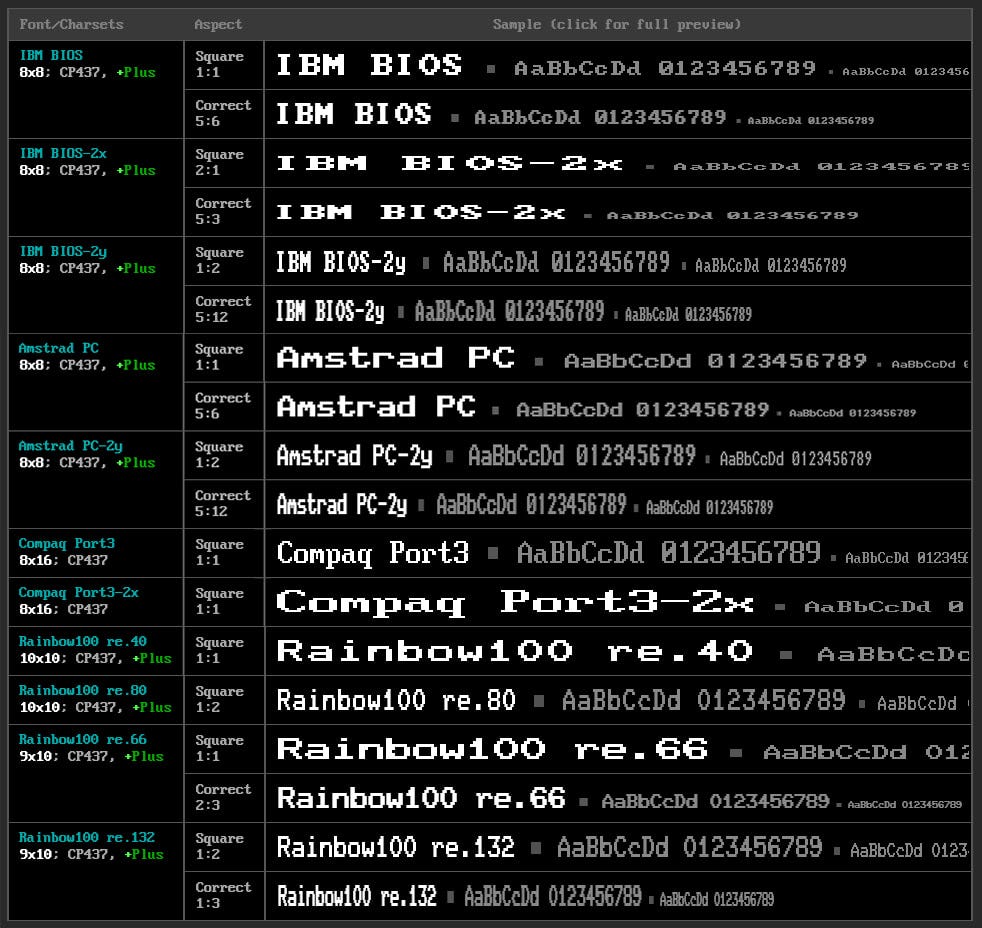Image resolution: width=982 pixels, height=928 pixels.
Task: Click +Plus label under IBM BIOS
Action: pos(136,72)
